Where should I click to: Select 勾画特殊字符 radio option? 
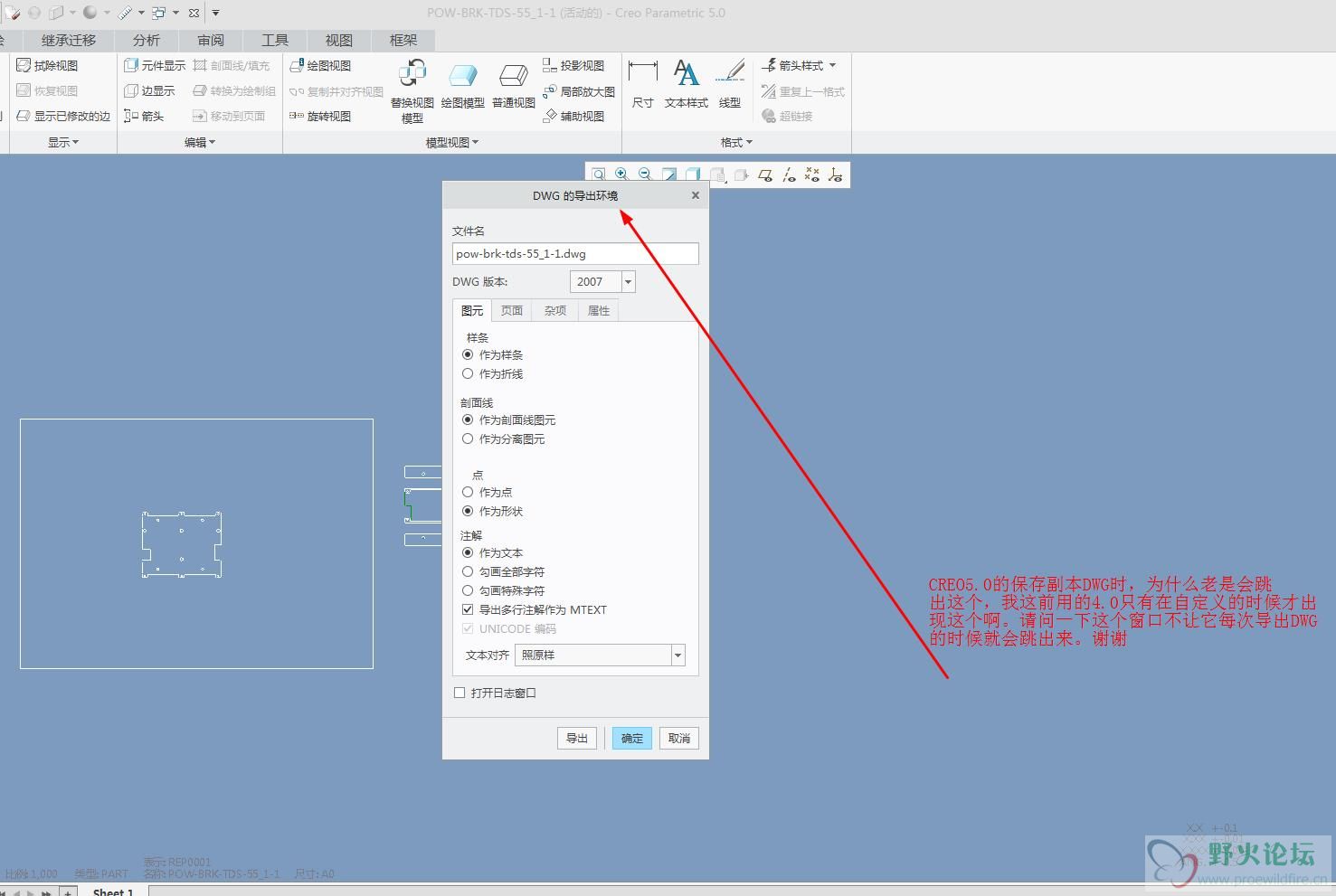point(468,590)
